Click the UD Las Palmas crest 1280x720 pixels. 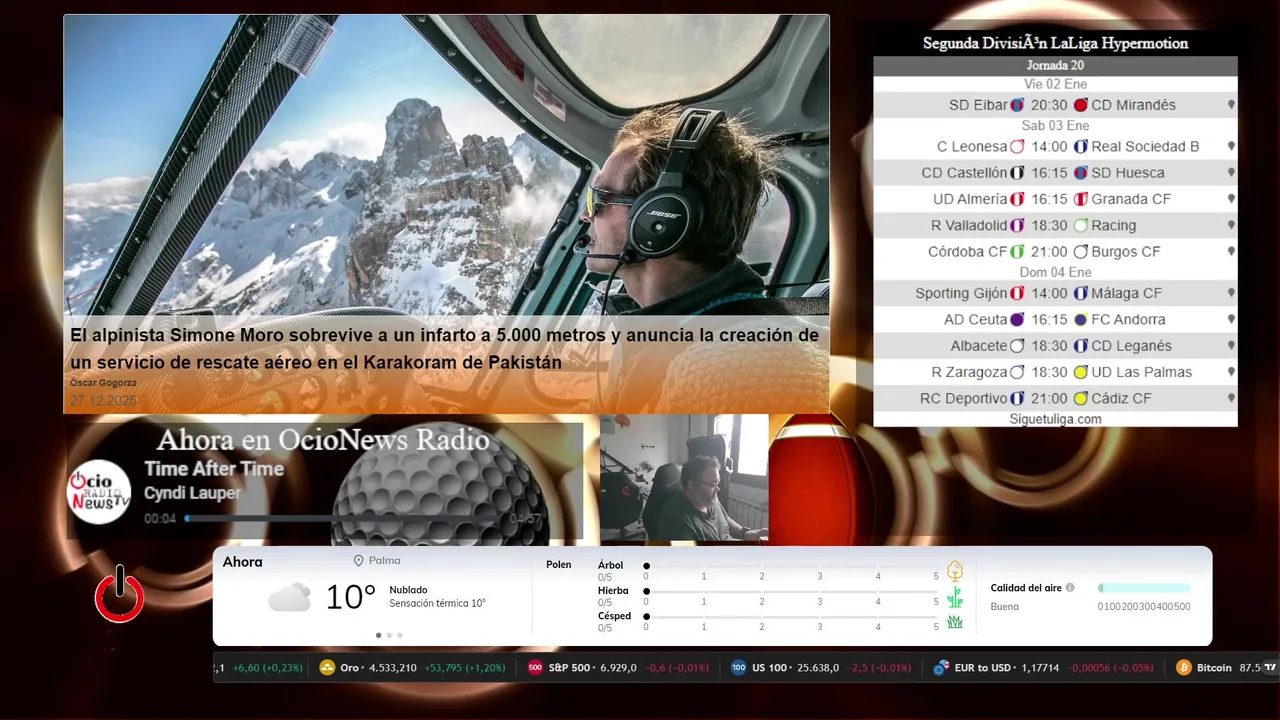point(1080,372)
